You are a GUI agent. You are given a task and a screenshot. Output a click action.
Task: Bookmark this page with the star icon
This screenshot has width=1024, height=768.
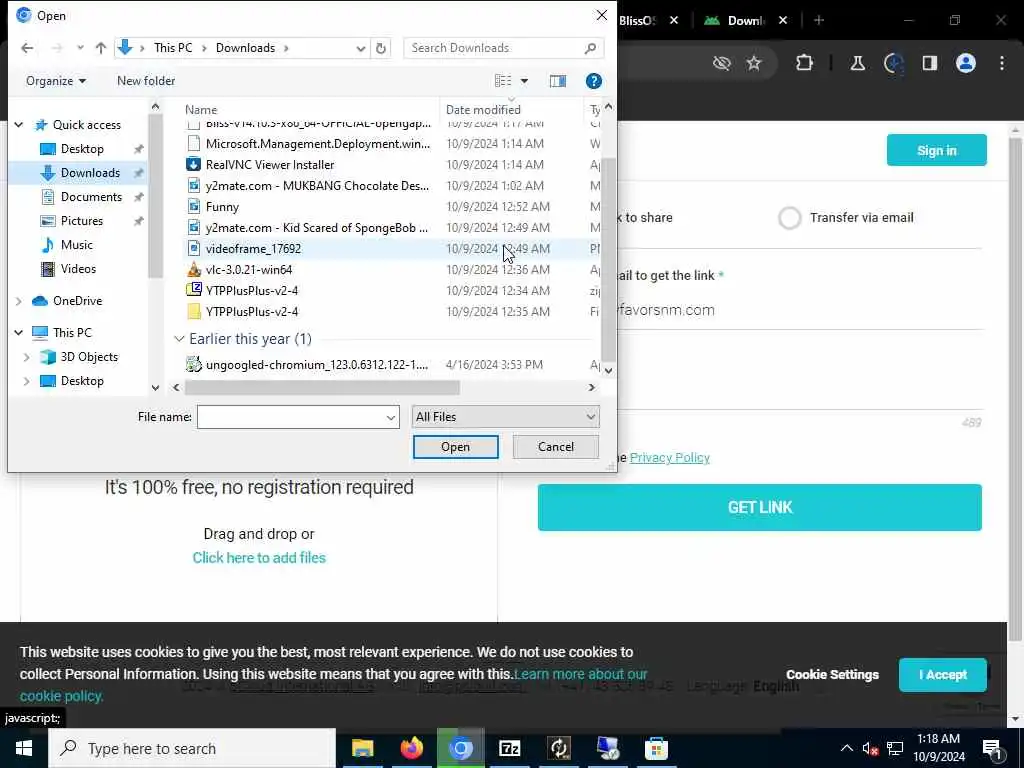[754, 63]
